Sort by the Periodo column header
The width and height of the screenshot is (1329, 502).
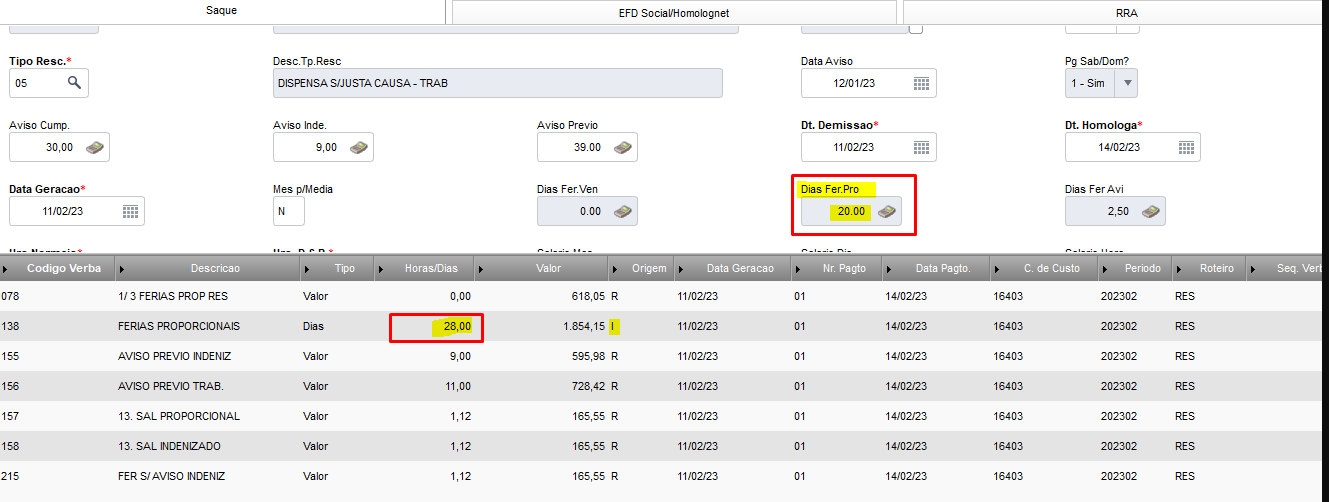[1143, 268]
